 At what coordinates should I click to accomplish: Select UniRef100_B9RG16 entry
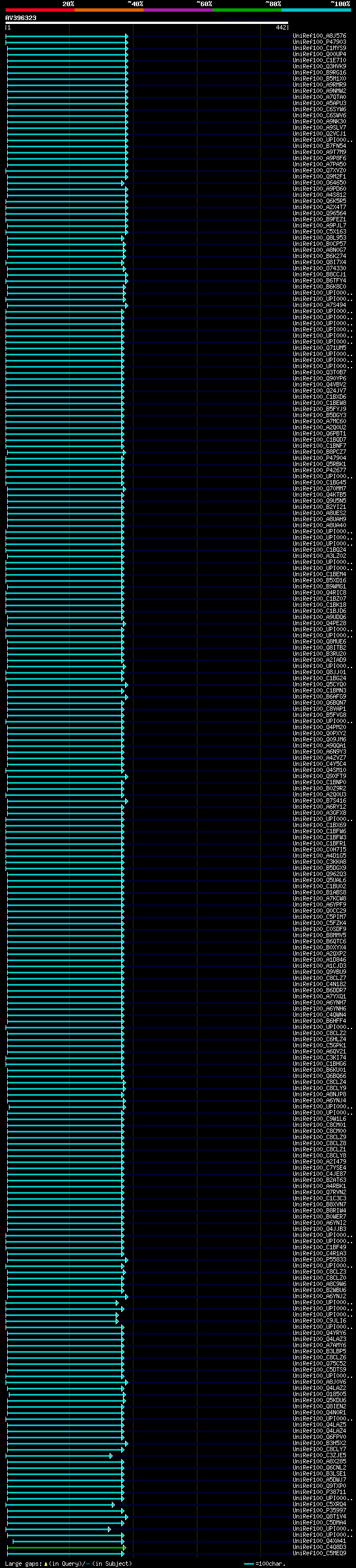(319, 72)
